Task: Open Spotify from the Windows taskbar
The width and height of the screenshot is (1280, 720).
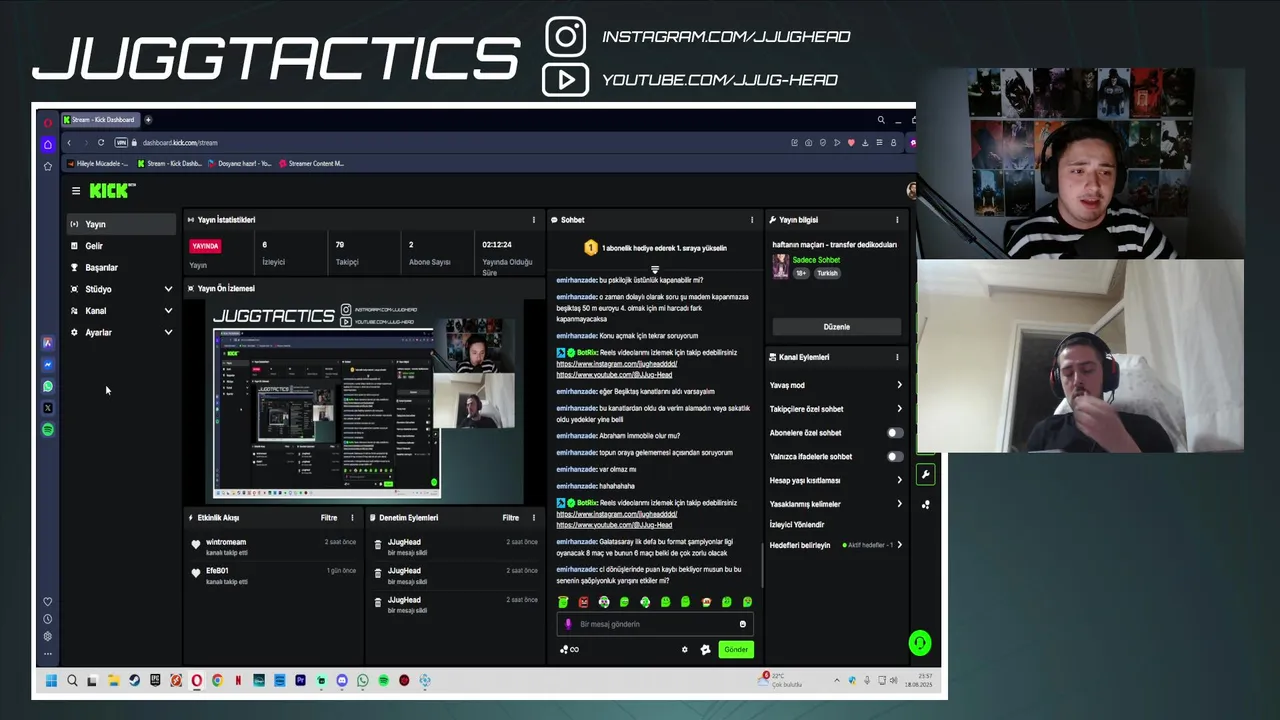Action: point(383,681)
